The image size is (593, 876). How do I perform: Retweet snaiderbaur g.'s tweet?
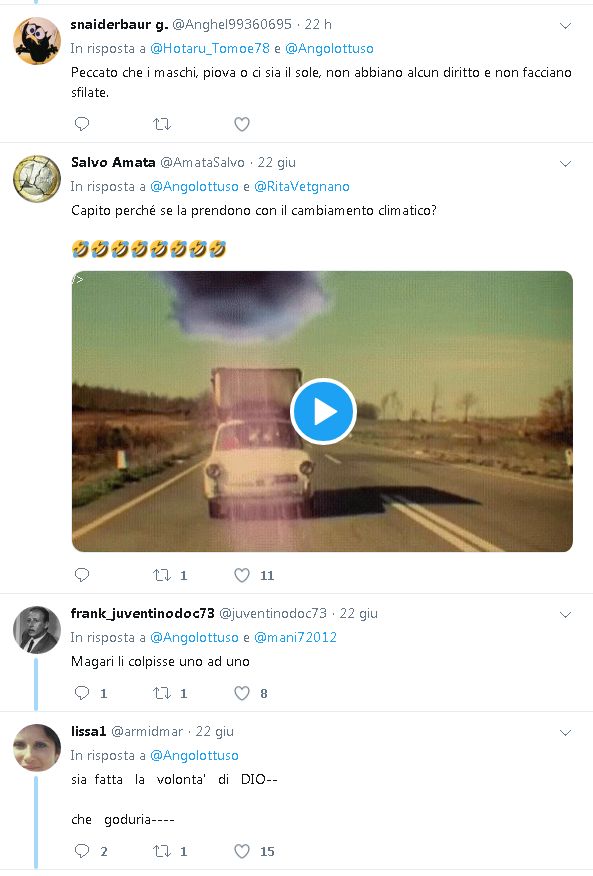[162, 123]
